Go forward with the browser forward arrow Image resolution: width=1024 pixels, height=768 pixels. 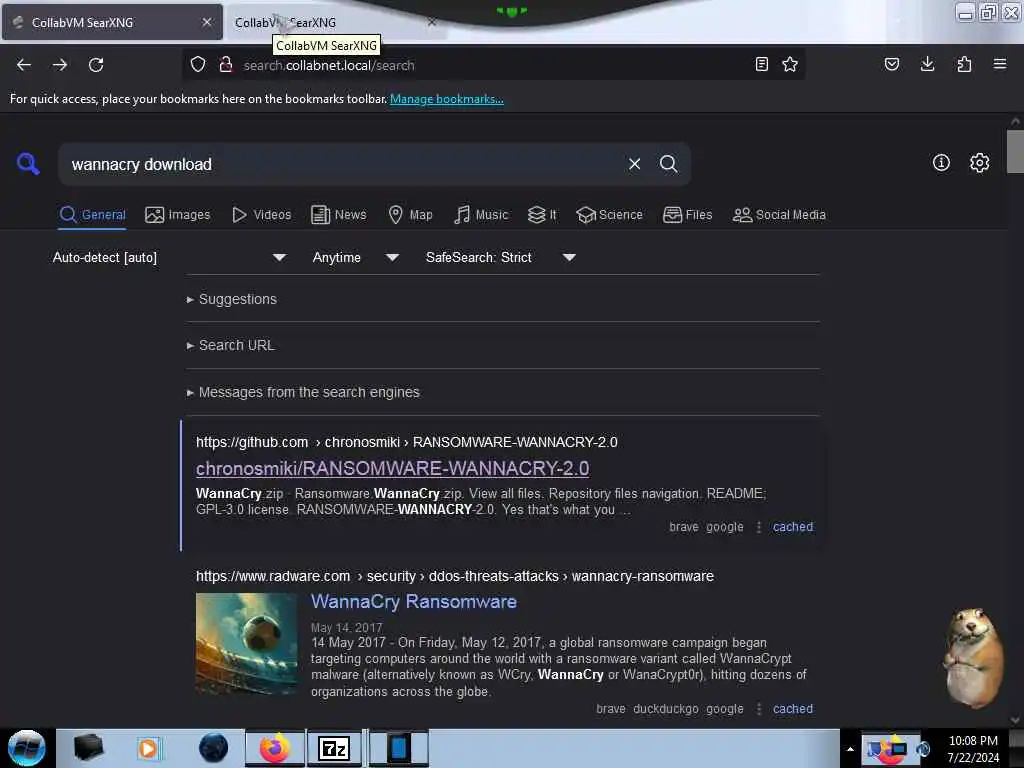60,65
